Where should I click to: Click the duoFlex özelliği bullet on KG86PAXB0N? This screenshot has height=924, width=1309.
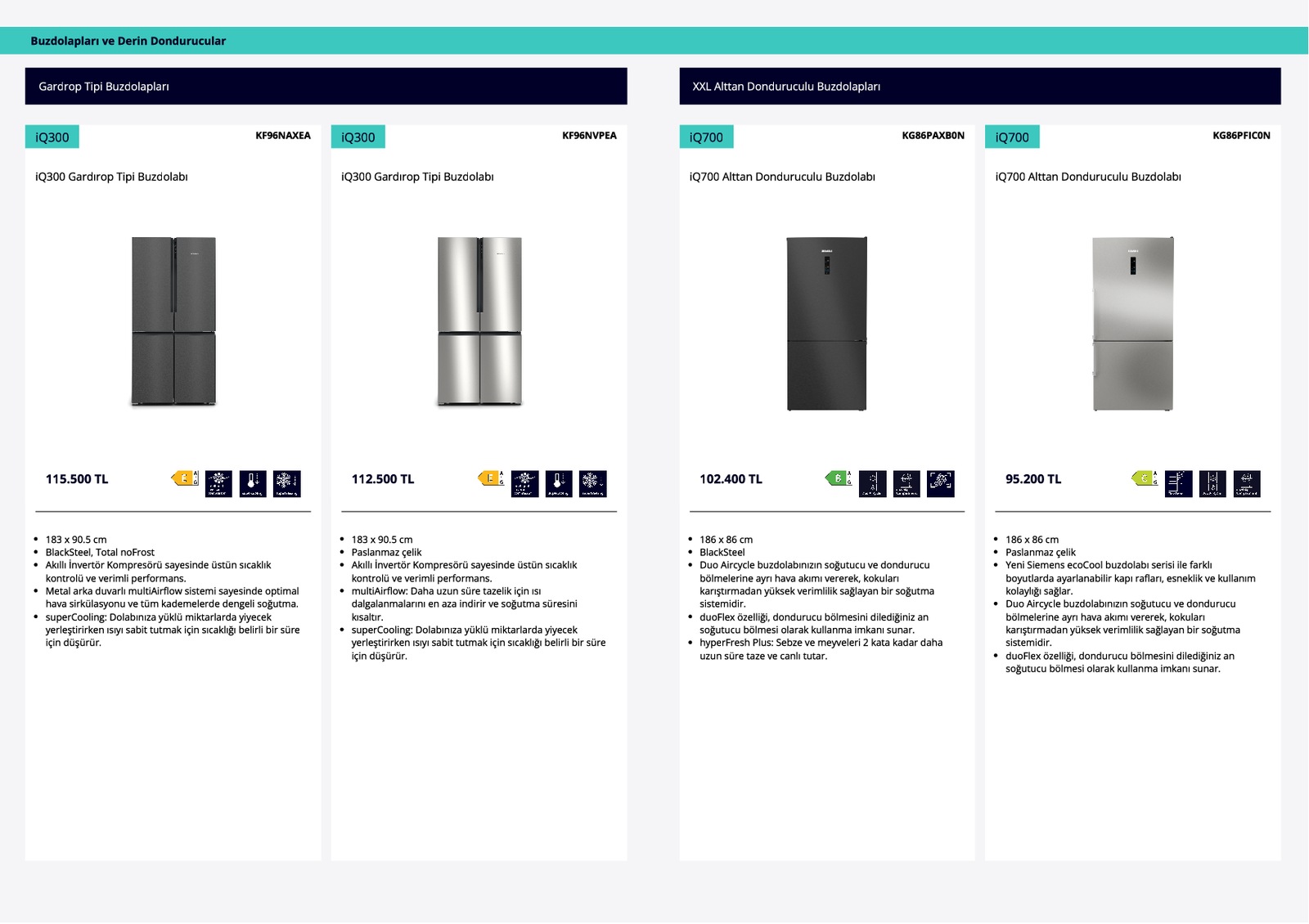click(x=814, y=623)
